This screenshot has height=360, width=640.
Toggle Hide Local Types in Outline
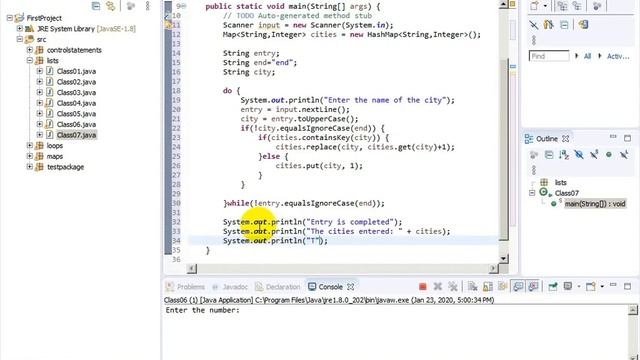point(624,155)
